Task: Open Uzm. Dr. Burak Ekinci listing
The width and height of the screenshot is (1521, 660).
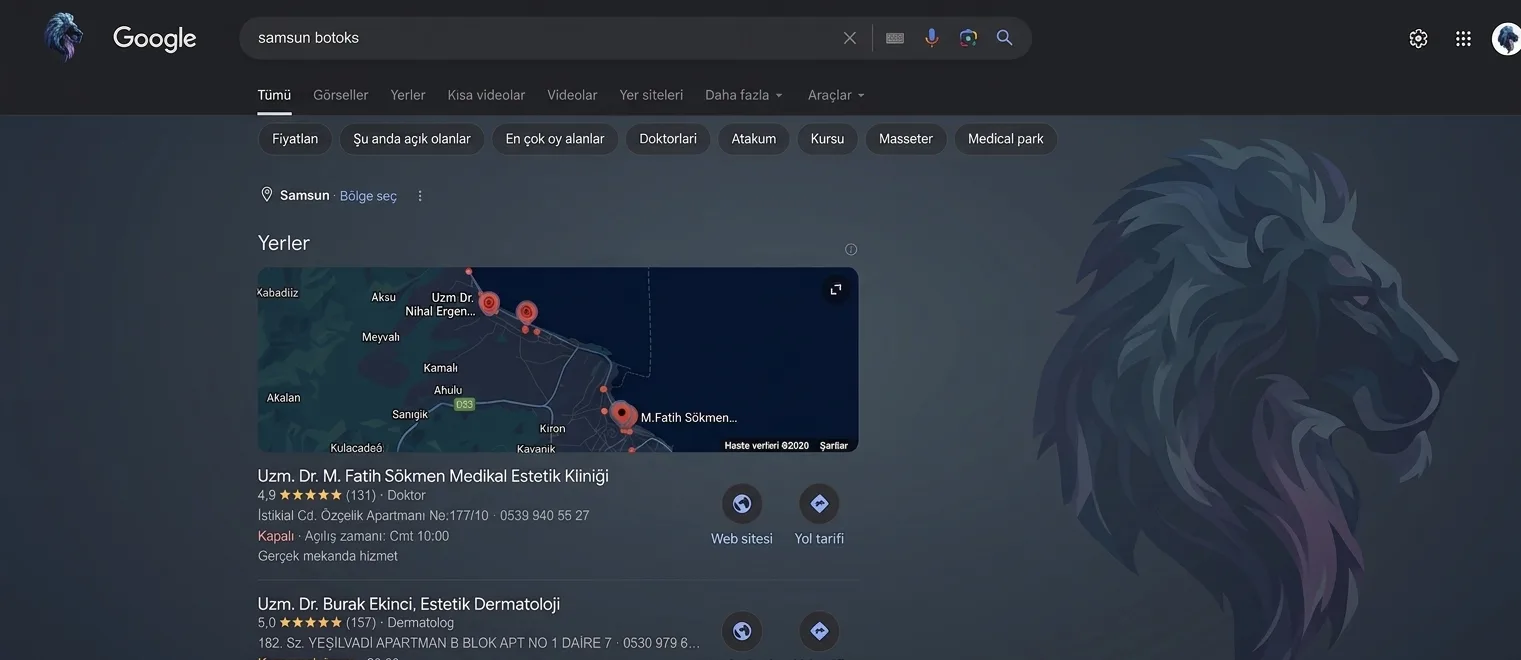Action: click(x=409, y=604)
